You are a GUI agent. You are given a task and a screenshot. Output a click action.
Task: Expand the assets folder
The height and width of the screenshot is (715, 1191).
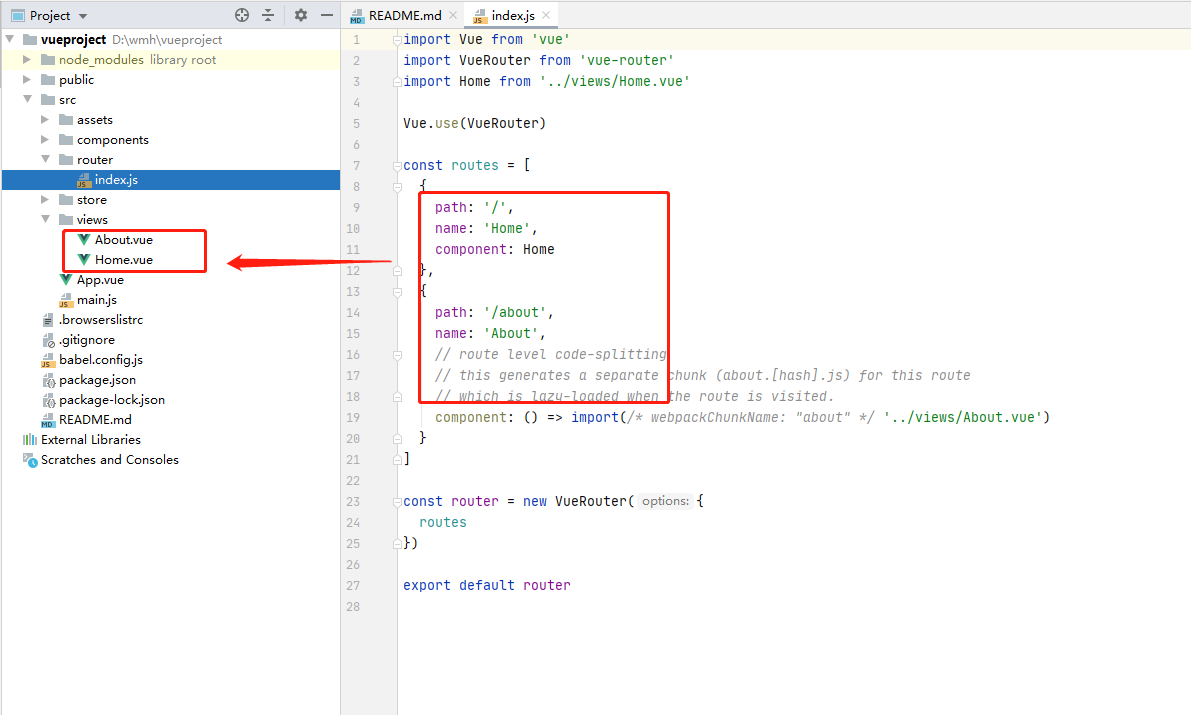(x=45, y=119)
